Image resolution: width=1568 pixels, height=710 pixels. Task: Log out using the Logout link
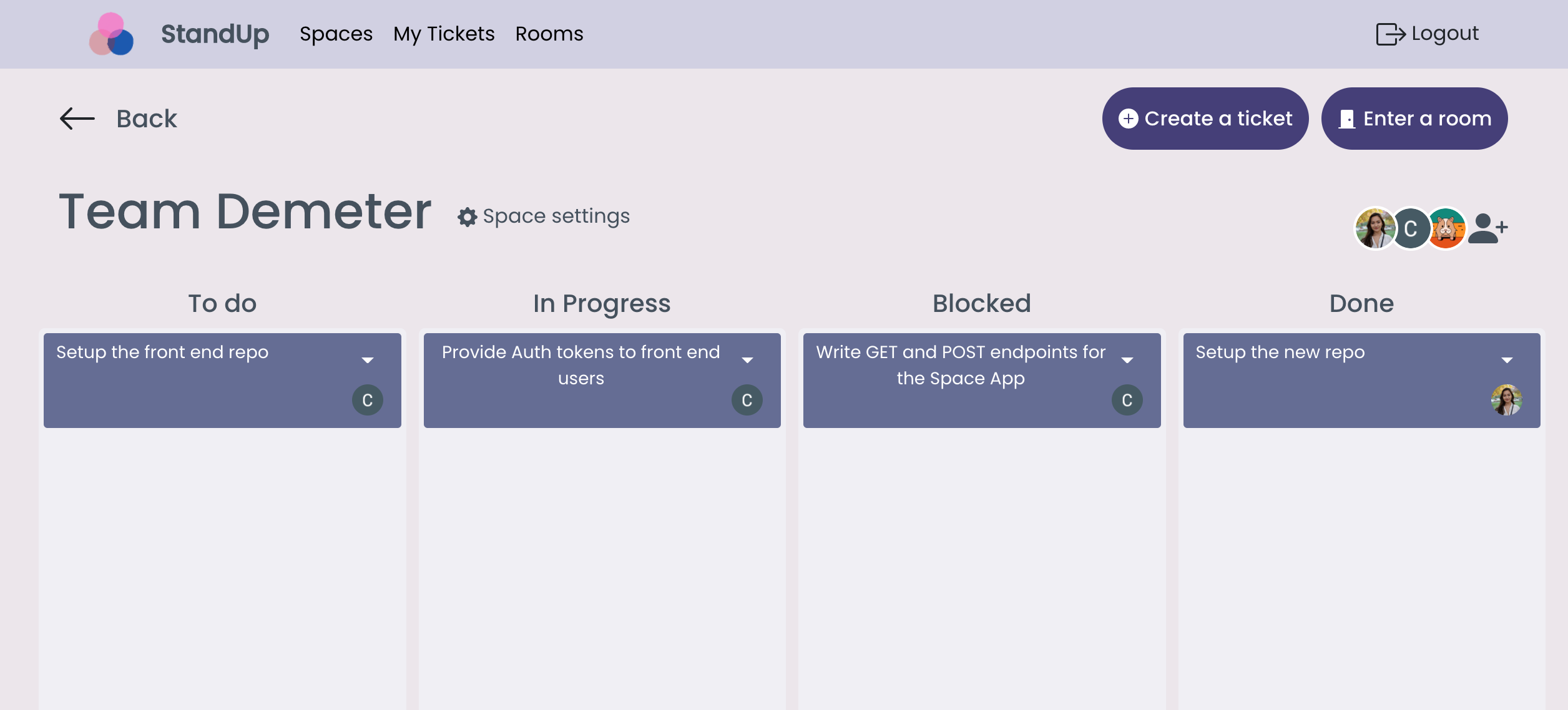1428,34
